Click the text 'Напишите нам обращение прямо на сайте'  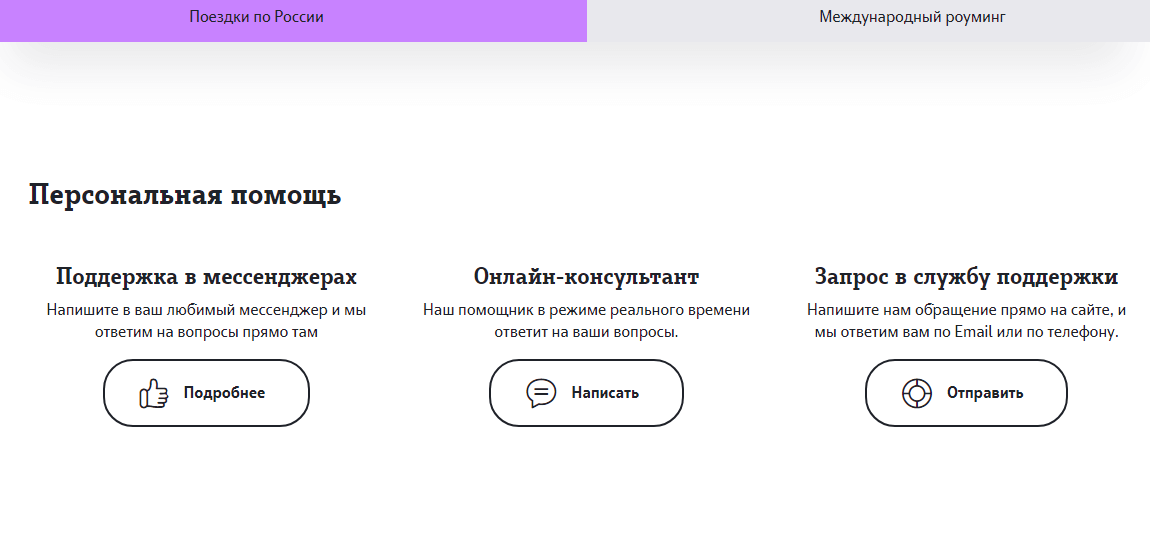click(958, 310)
